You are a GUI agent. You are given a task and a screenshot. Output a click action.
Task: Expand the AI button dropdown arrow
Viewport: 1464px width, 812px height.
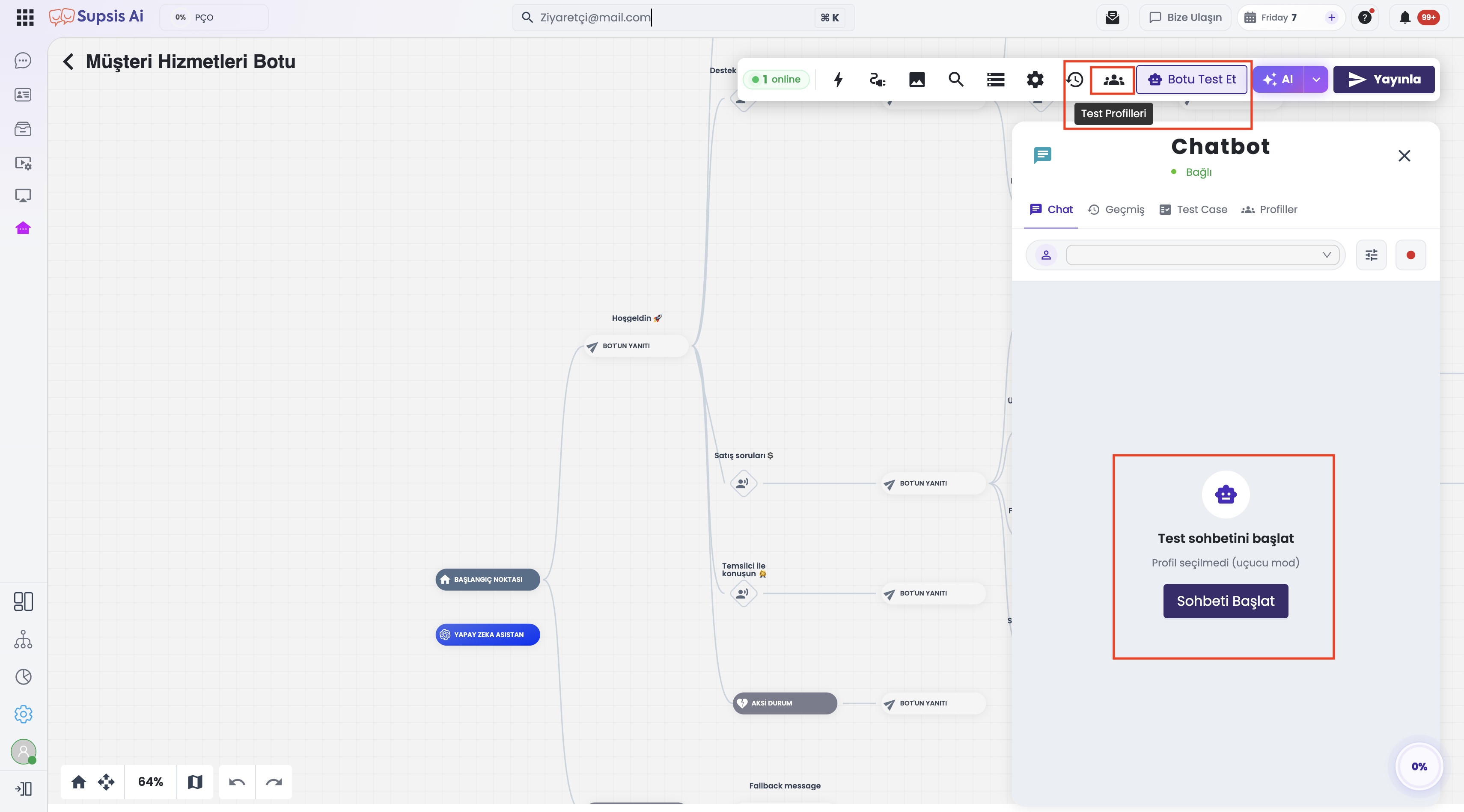(x=1316, y=80)
